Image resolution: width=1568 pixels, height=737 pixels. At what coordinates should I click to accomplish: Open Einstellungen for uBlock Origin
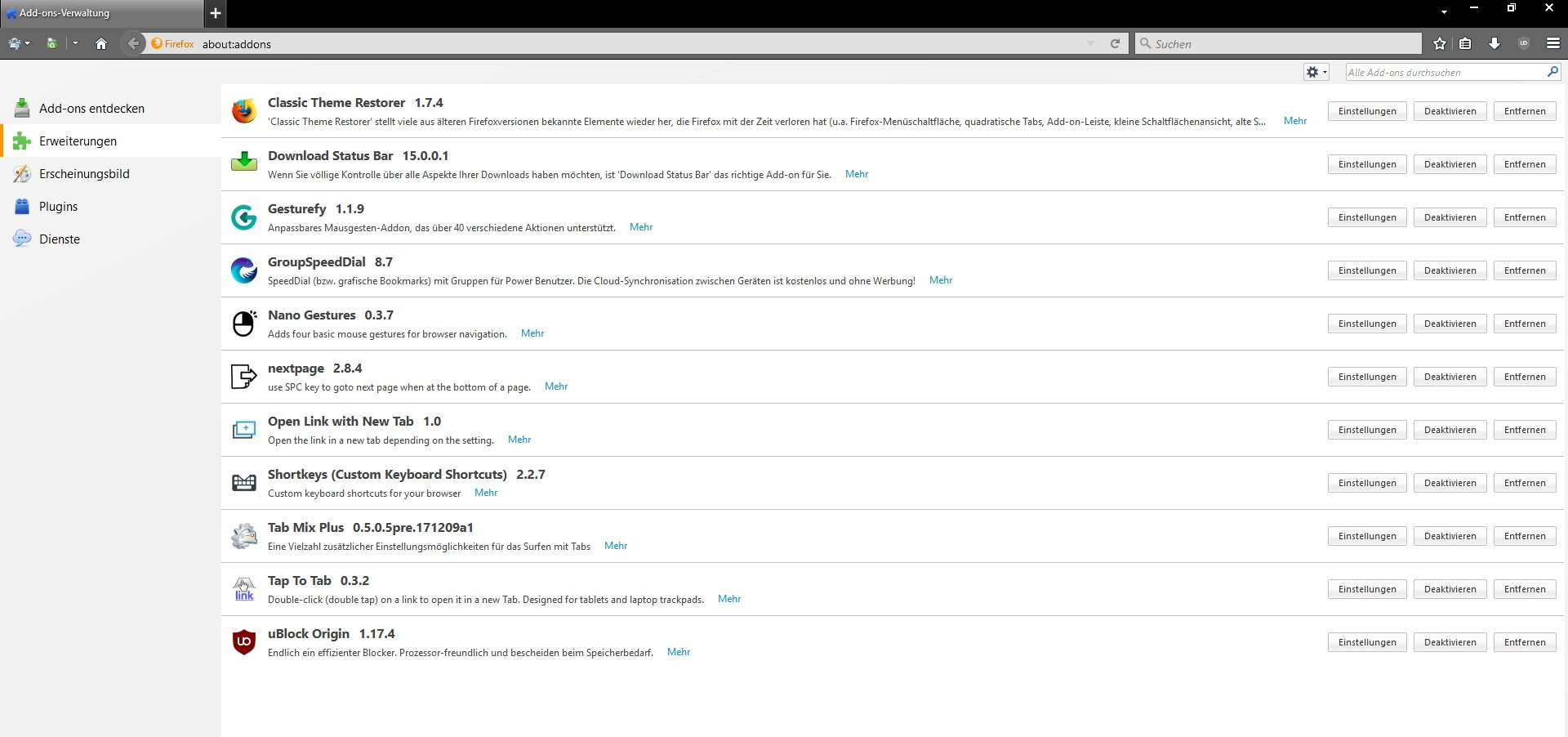click(x=1367, y=642)
